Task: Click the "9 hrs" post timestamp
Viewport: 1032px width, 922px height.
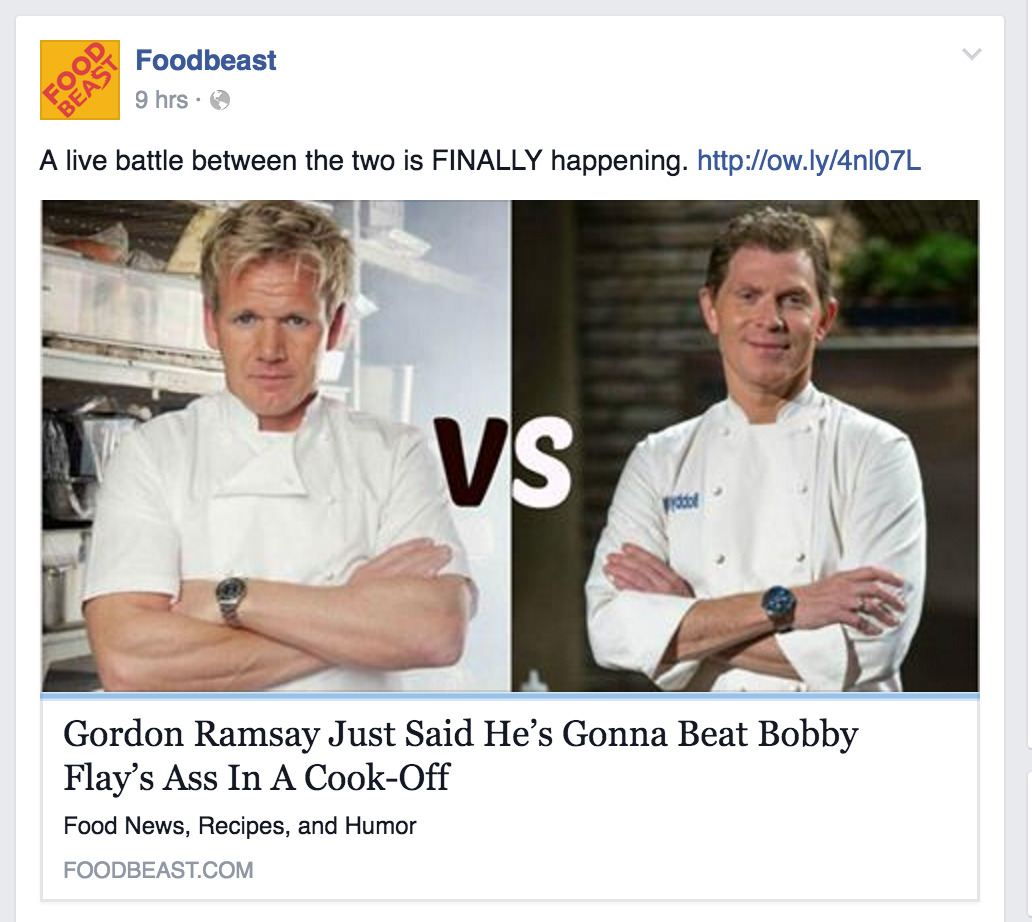Action: (x=161, y=100)
